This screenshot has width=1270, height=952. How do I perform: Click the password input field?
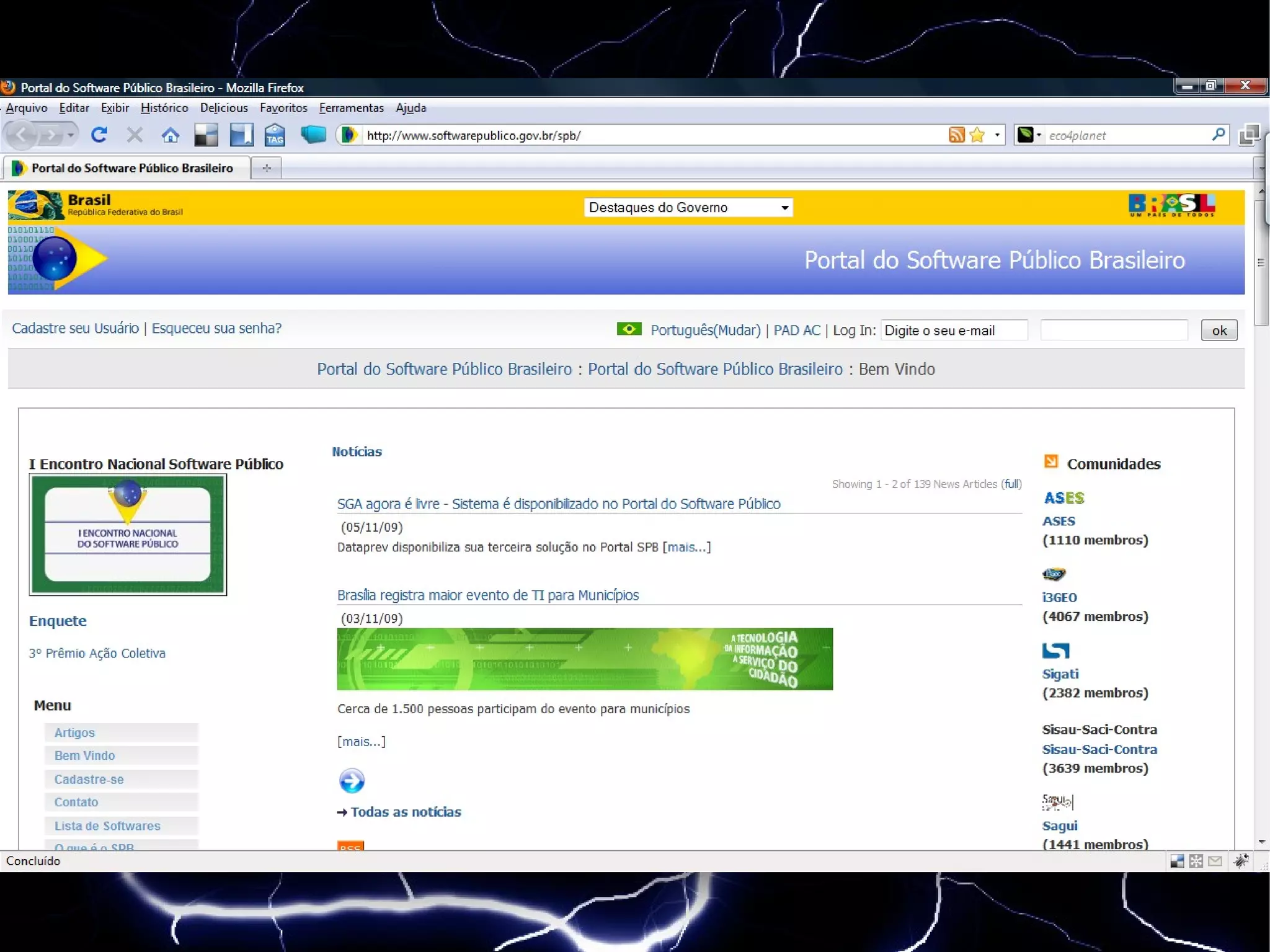pyautogui.click(x=1114, y=330)
